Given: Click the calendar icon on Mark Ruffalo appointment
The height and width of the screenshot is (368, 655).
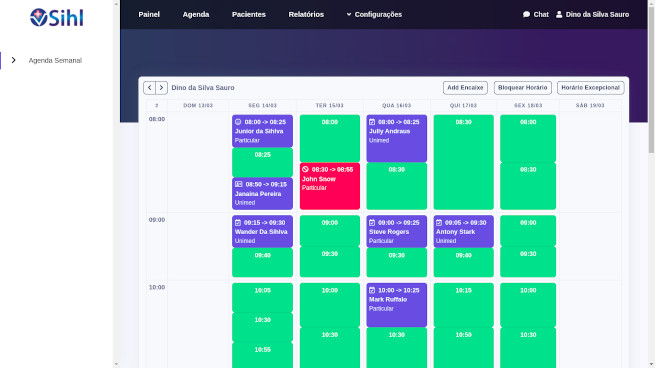Looking at the screenshot, I should [x=372, y=290].
